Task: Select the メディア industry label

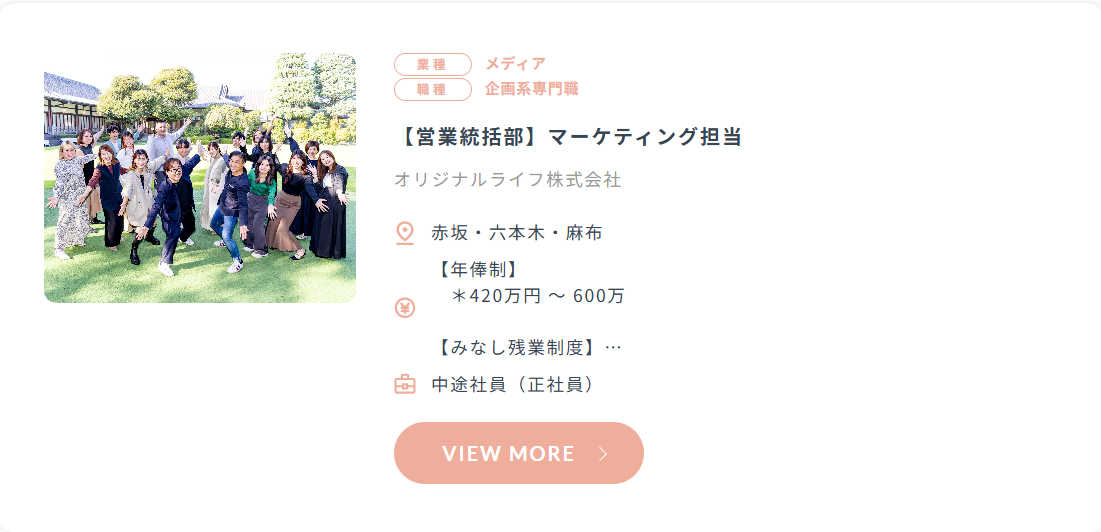Action: (x=515, y=64)
